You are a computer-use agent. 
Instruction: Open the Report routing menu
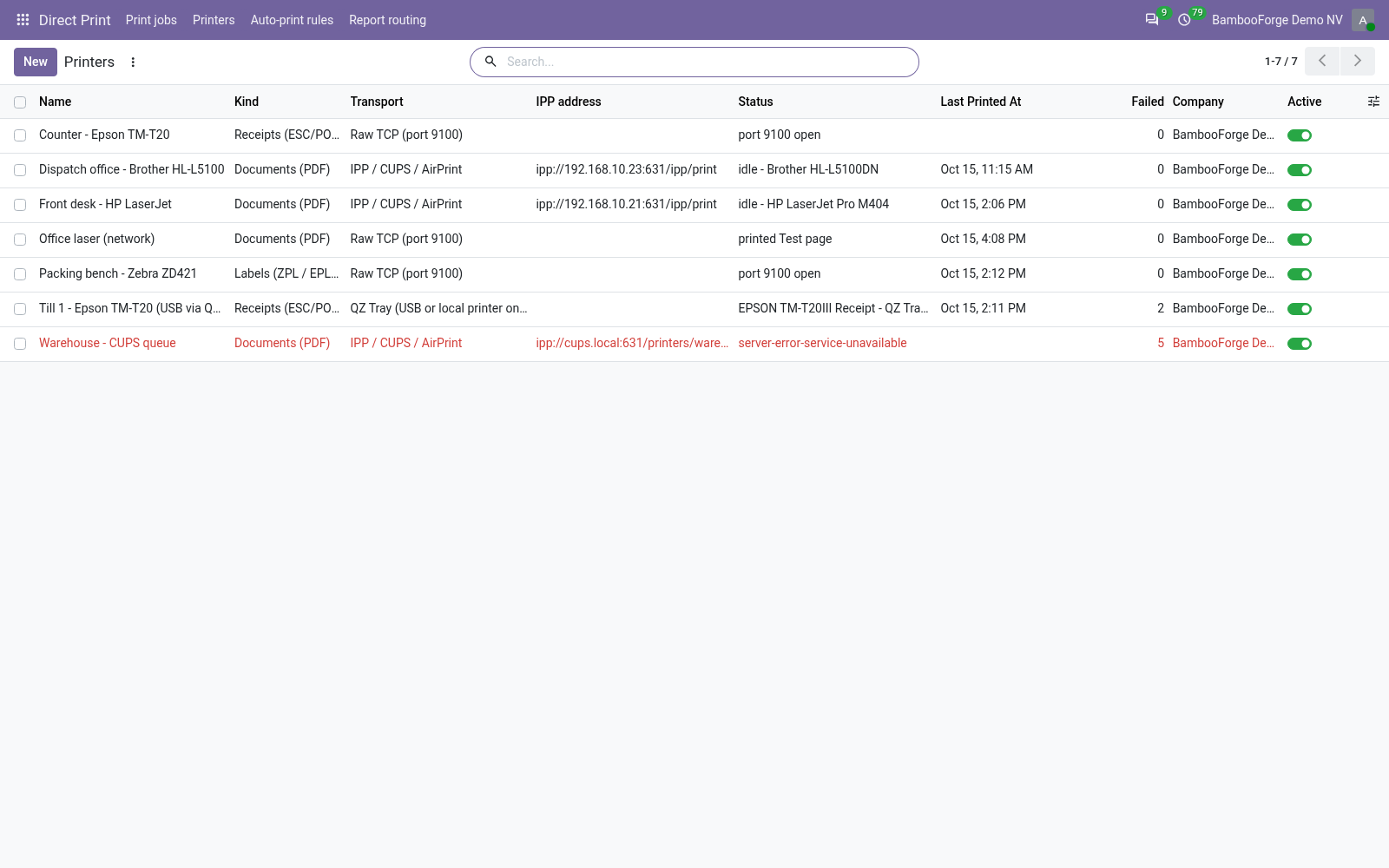387,20
